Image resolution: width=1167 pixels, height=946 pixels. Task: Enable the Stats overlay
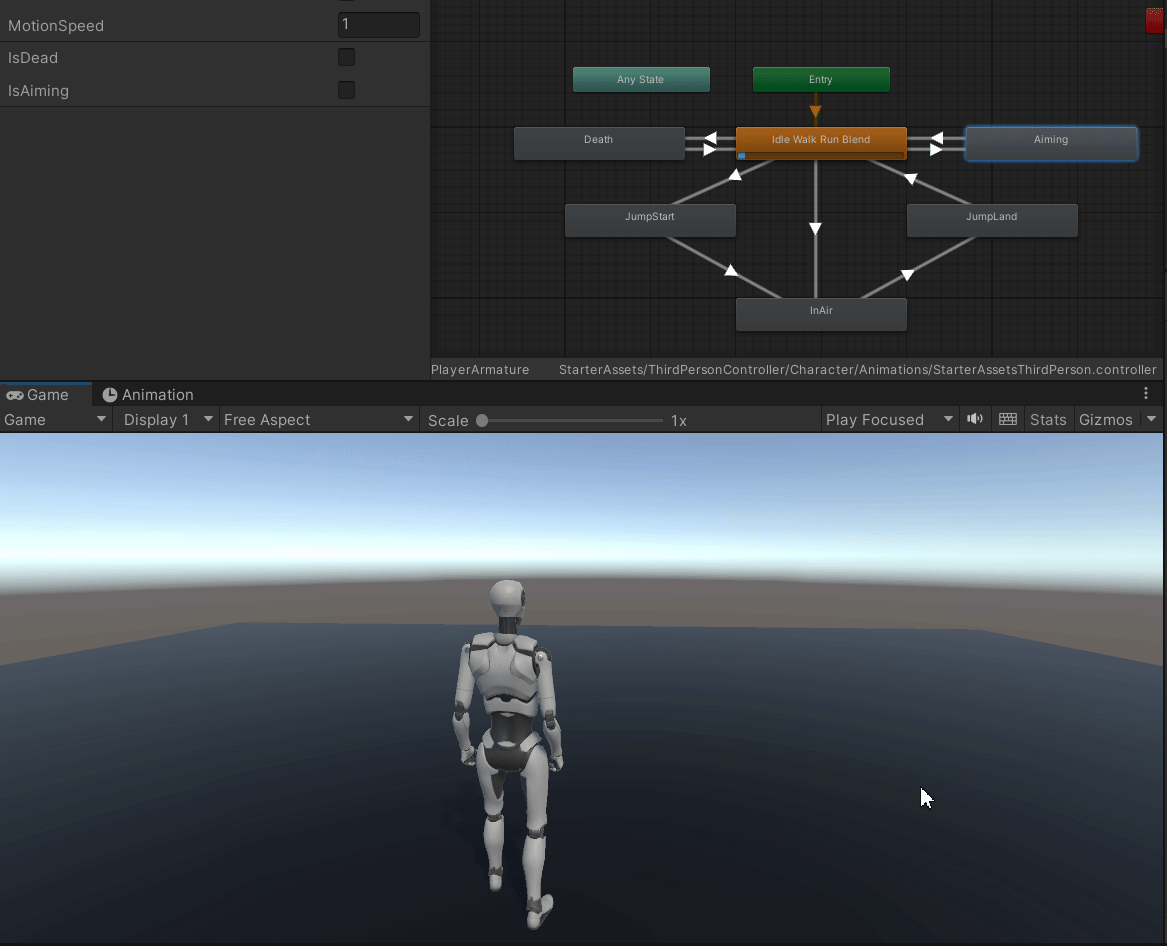1048,419
